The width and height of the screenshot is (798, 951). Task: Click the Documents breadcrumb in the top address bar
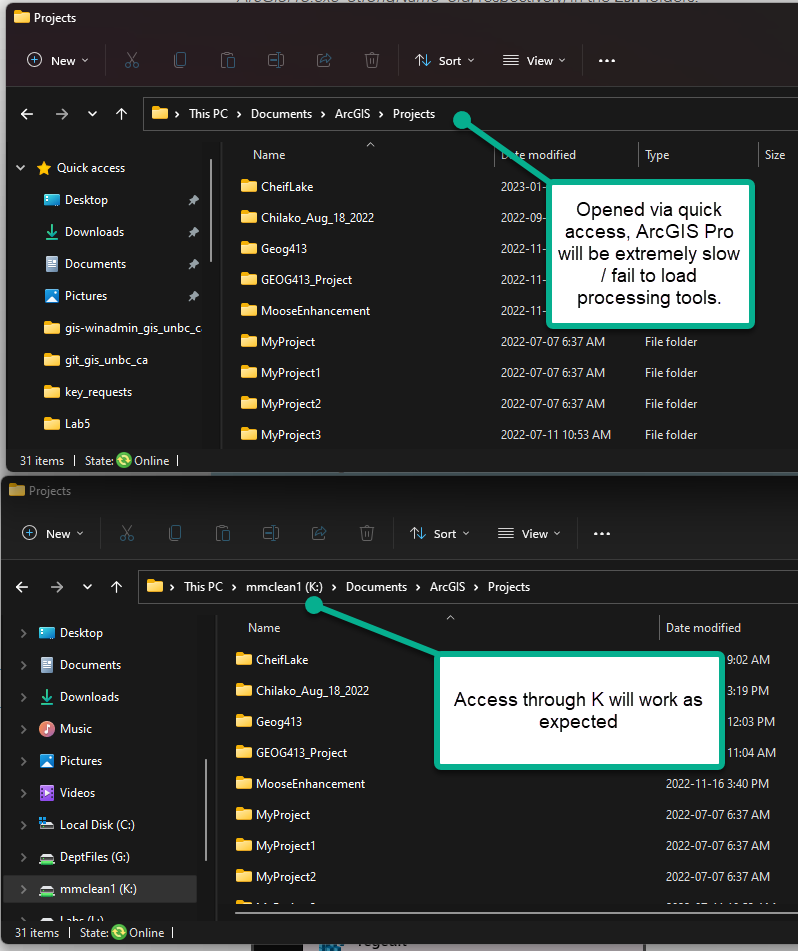click(x=281, y=113)
